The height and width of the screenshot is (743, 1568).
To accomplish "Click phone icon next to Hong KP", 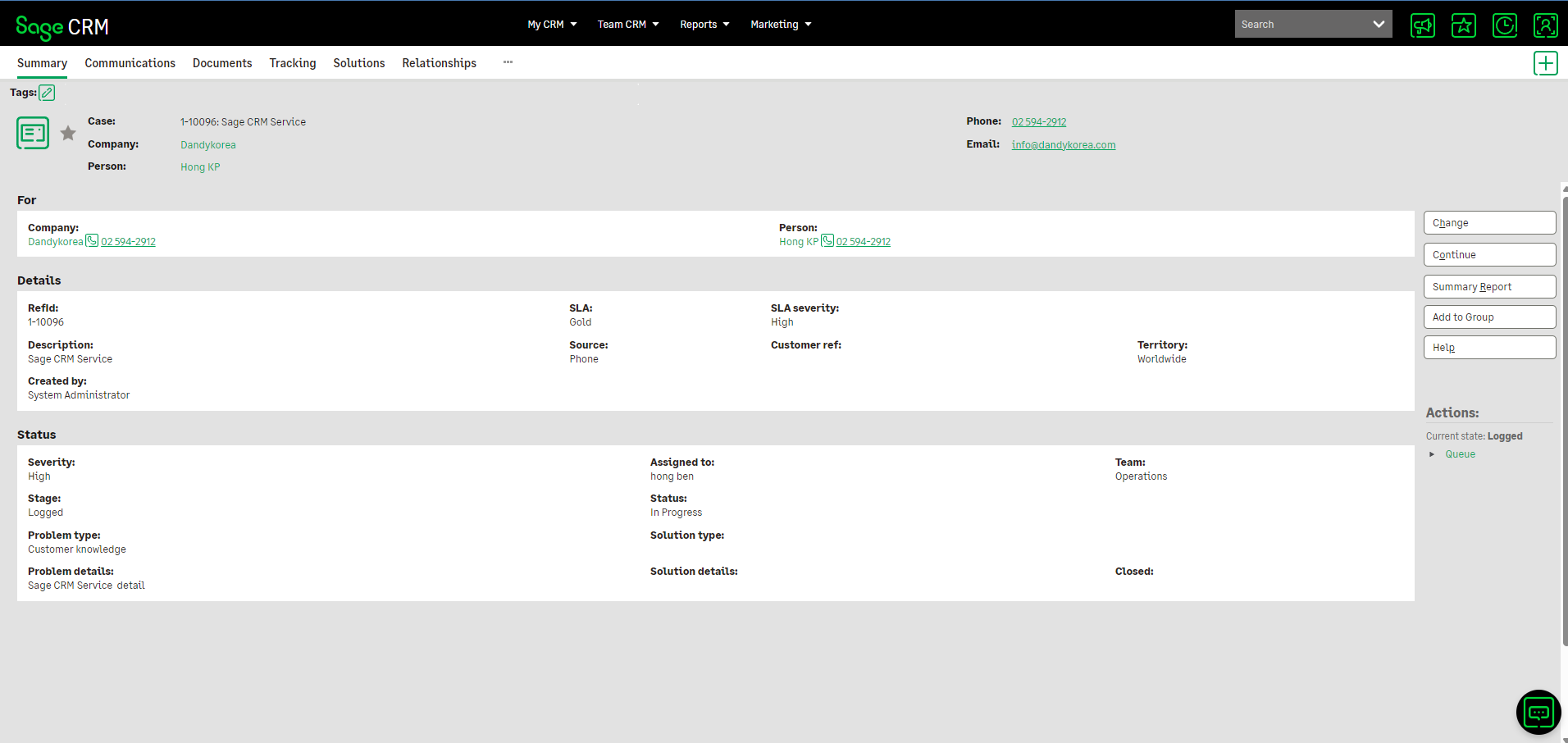I will [827, 240].
